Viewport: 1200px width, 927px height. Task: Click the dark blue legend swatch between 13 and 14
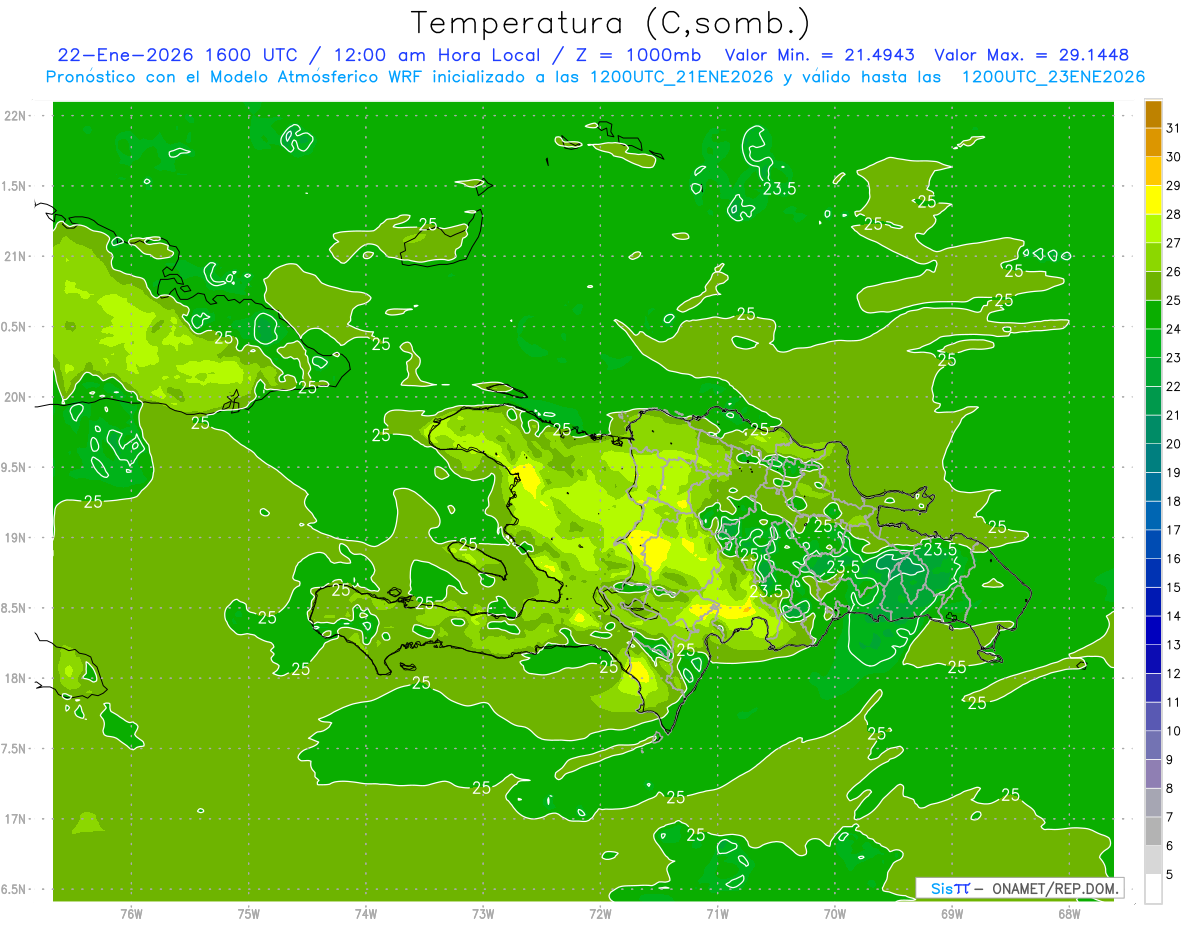tap(1153, 630)
